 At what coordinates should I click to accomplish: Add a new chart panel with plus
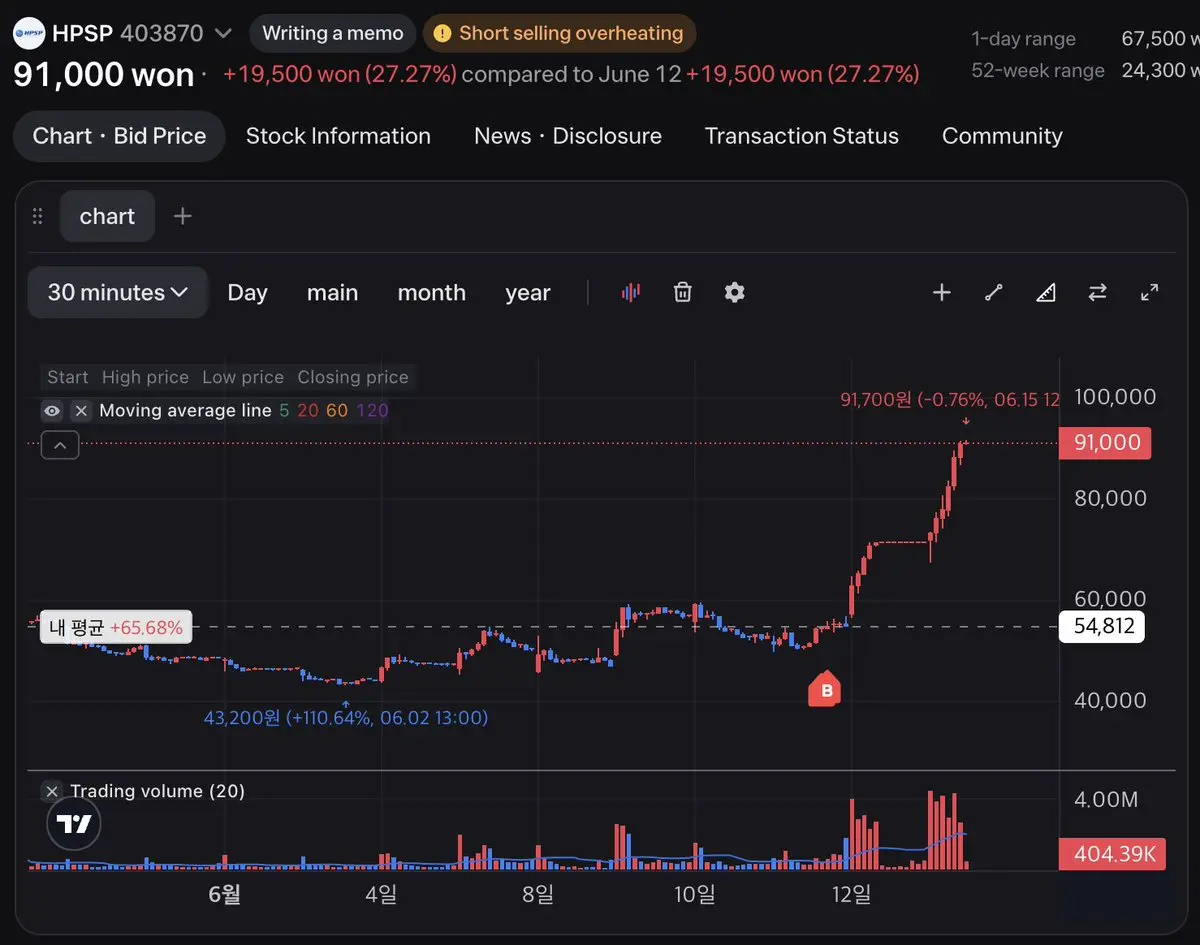click(182, 216)
